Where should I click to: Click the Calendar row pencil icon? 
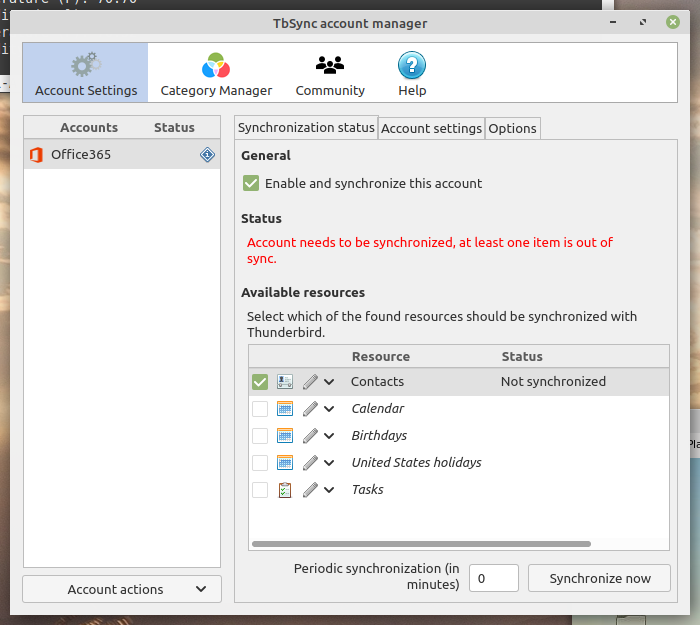310,409
